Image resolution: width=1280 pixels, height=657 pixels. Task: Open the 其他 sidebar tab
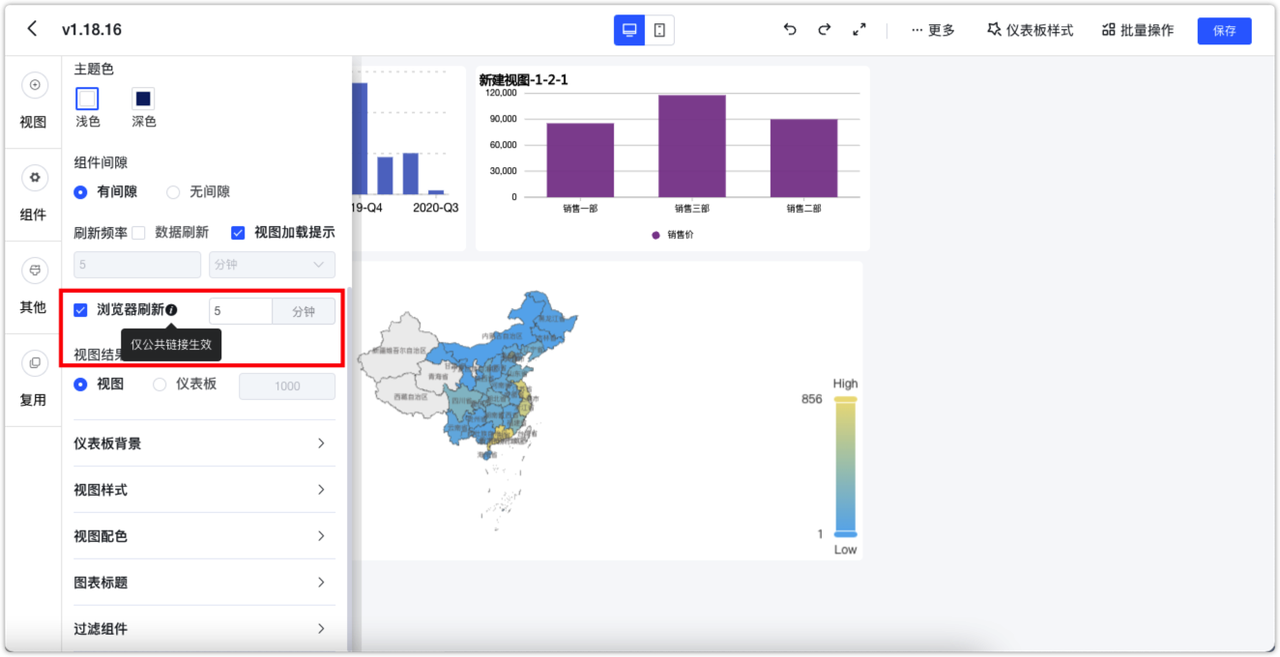click(x=34, y=287)
